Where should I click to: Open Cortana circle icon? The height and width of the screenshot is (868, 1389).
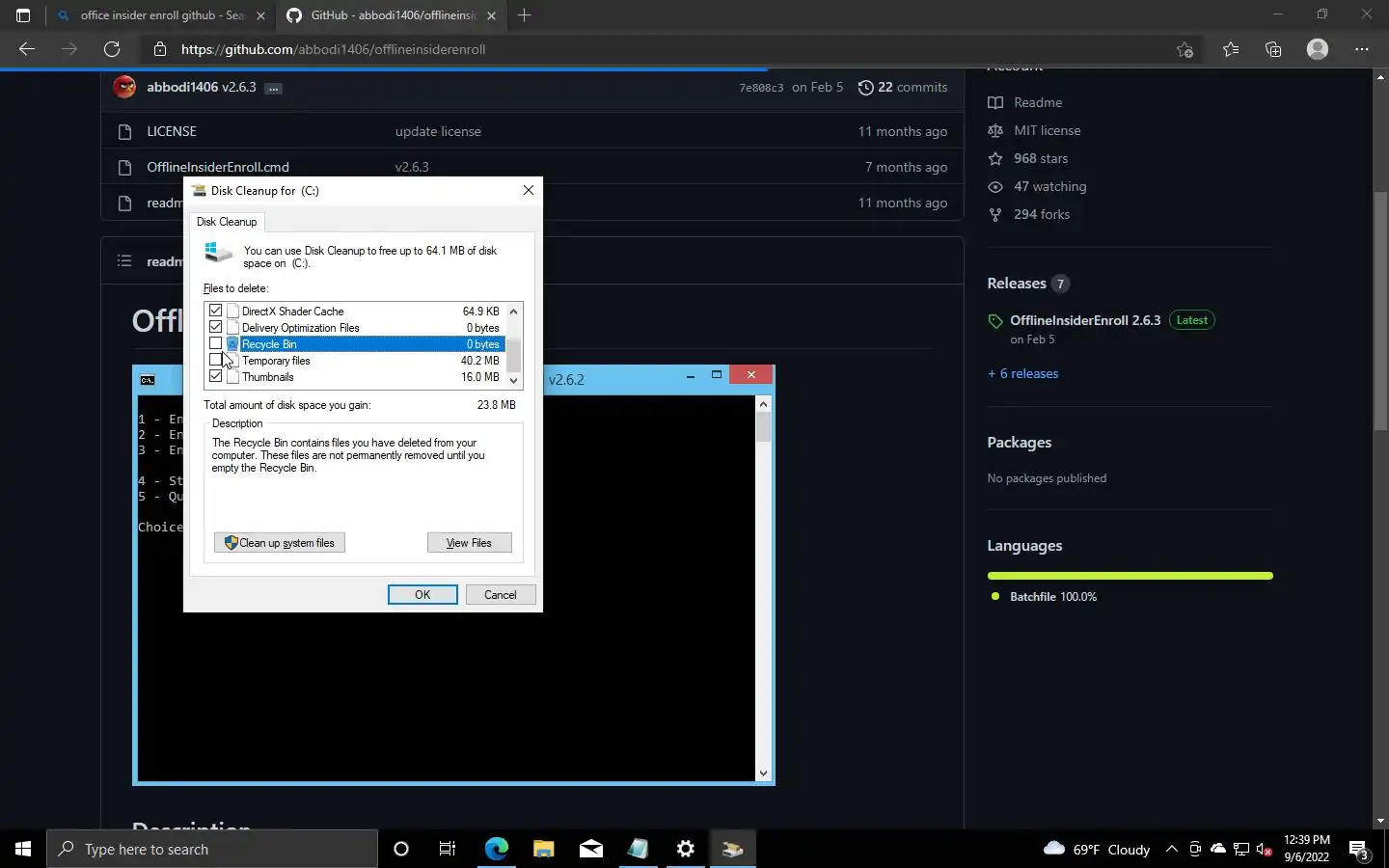401,849
